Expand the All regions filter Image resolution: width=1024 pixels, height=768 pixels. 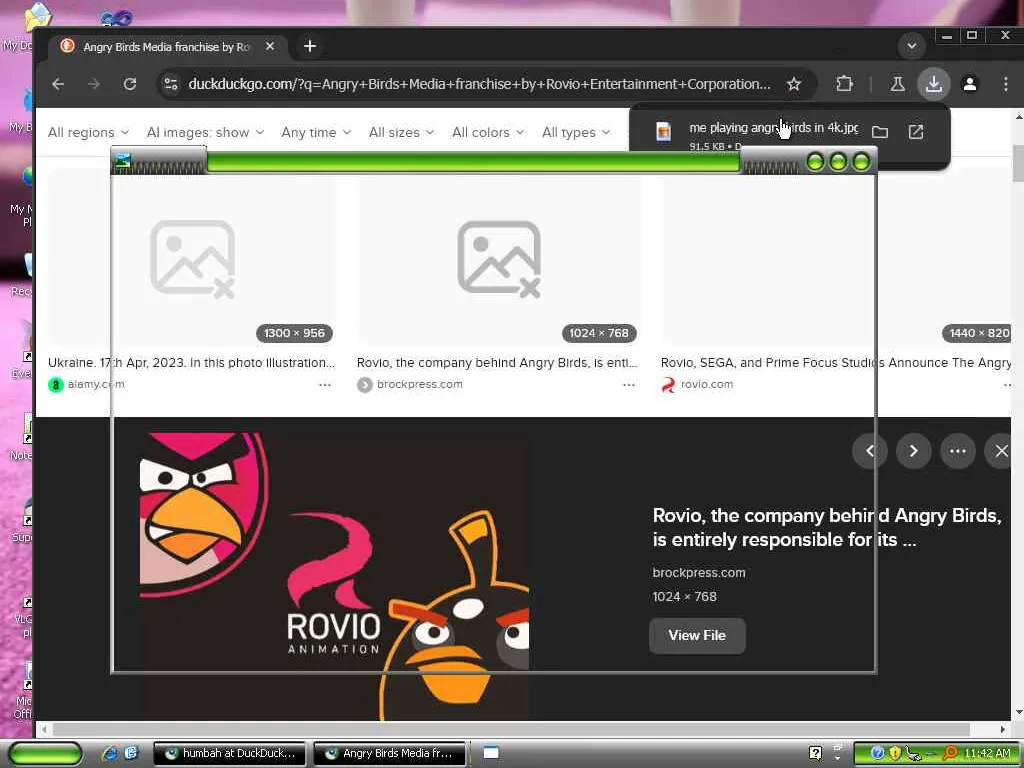[88, 133]
